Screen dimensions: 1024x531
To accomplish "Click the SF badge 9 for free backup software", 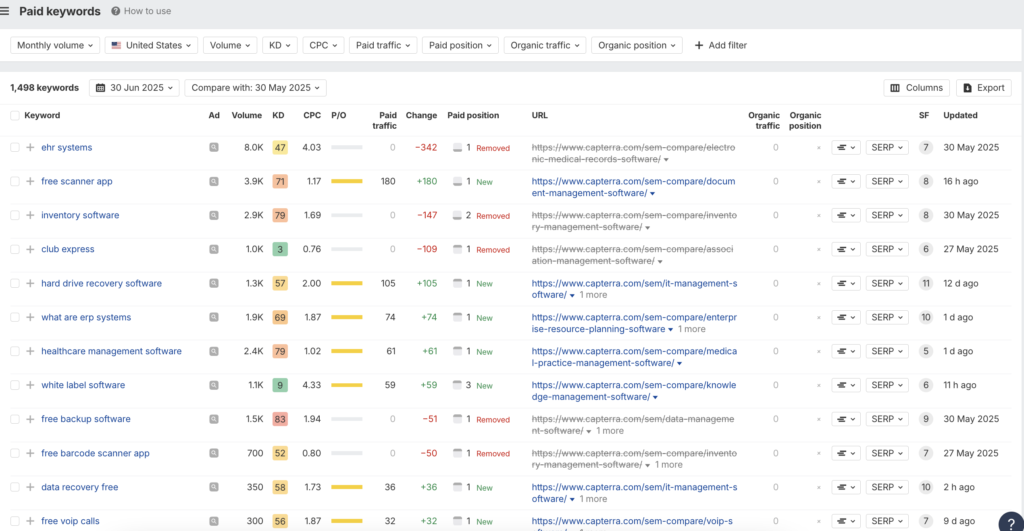I will [x=925, y=419].
